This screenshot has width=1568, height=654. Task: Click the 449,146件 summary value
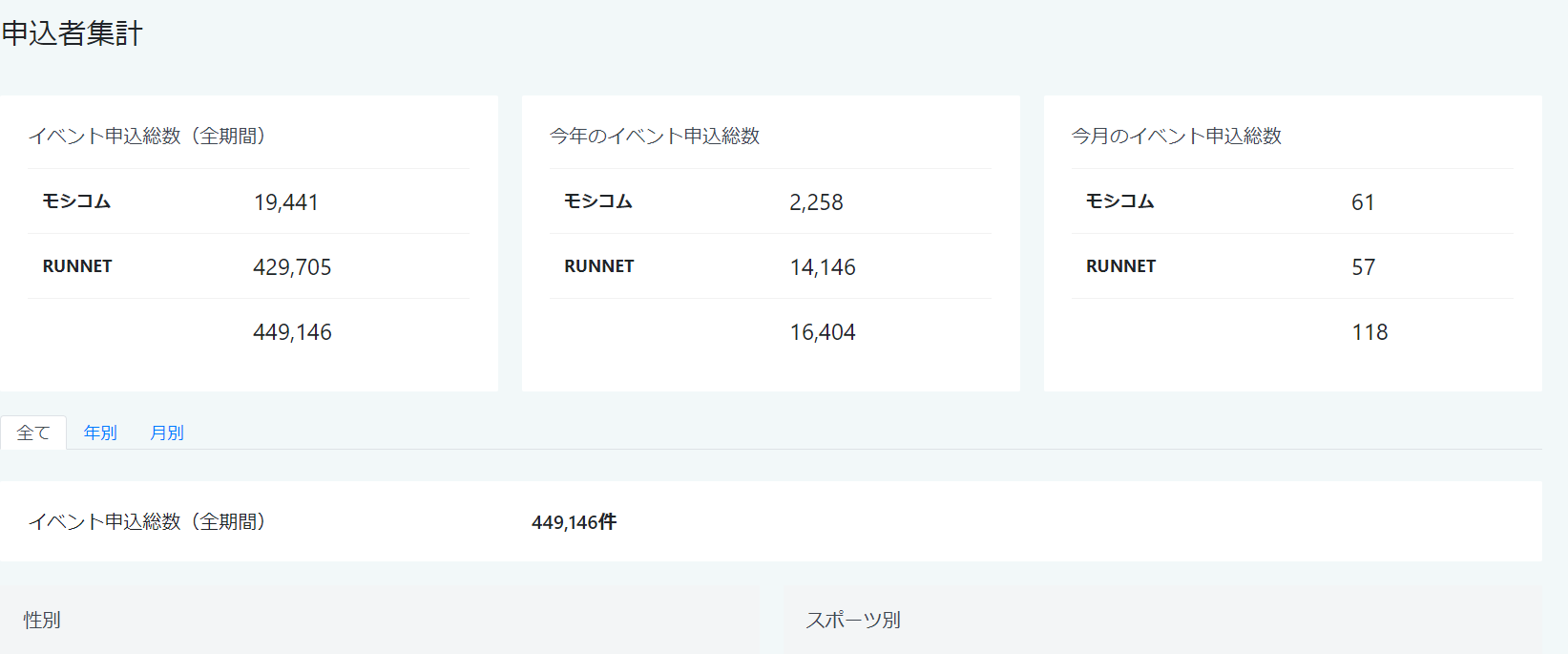click(575, 522)
